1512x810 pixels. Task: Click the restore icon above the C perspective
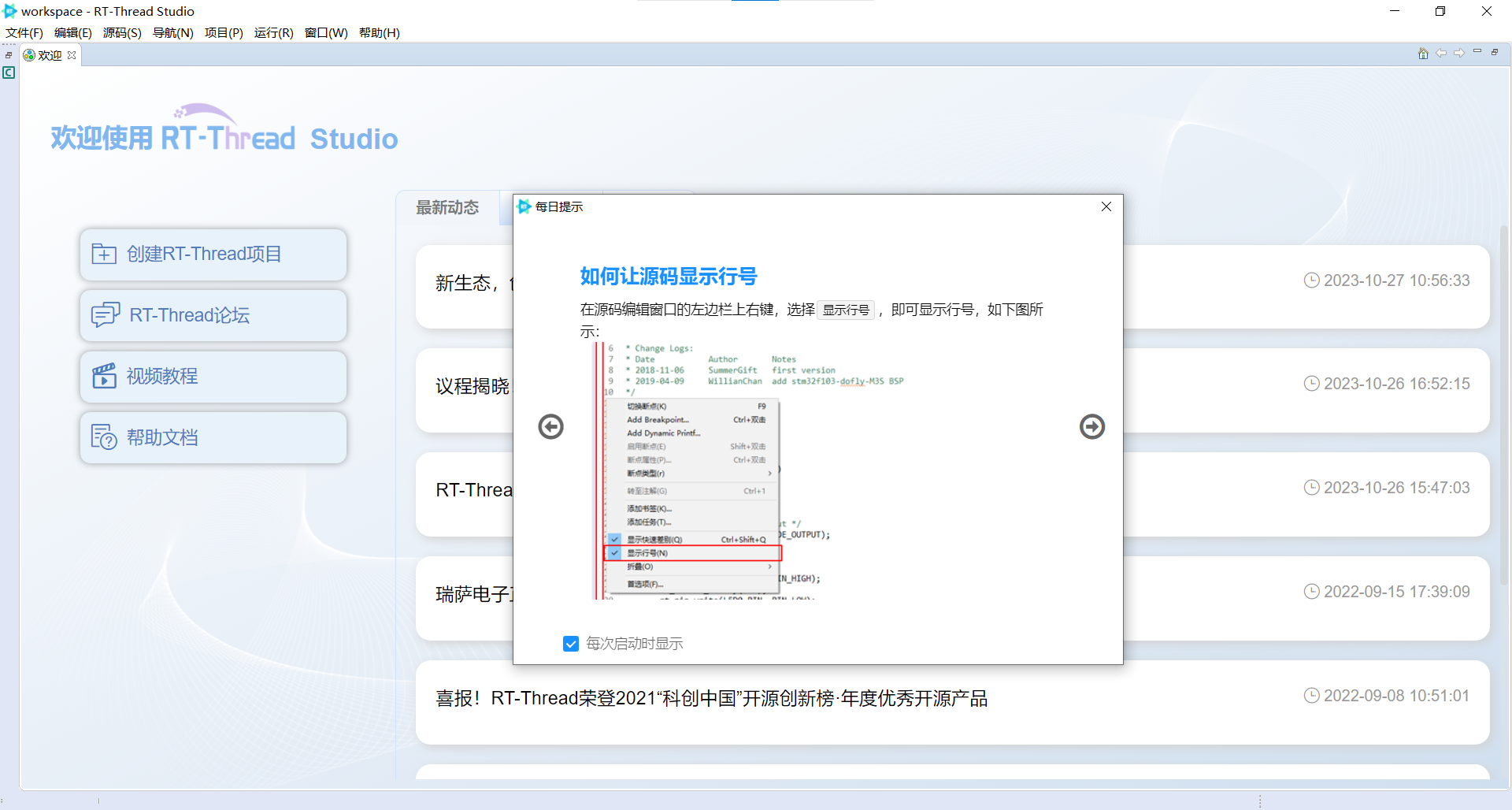(9, 55)
